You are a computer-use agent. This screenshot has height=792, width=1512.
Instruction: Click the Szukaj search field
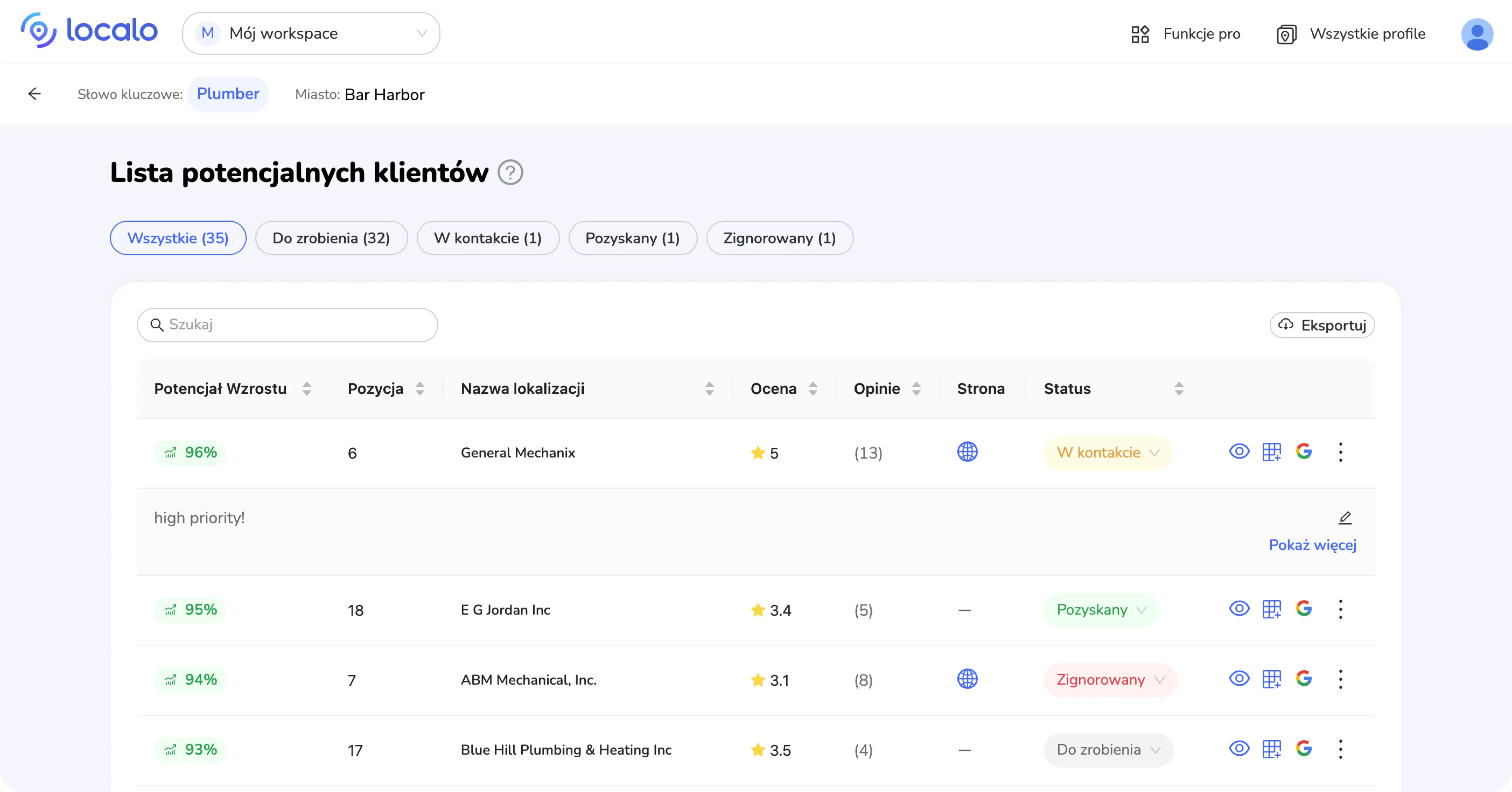click(288, 325)
